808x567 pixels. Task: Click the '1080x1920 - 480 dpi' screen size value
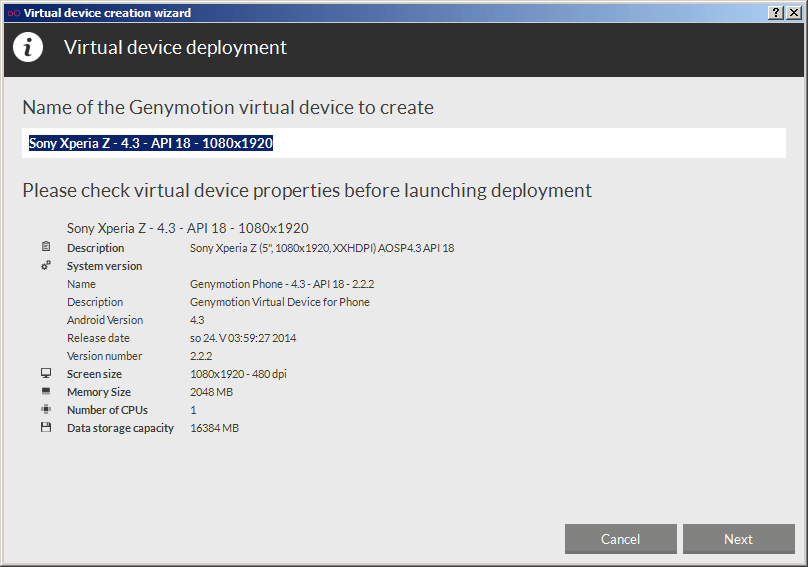(x=238, y=374)
